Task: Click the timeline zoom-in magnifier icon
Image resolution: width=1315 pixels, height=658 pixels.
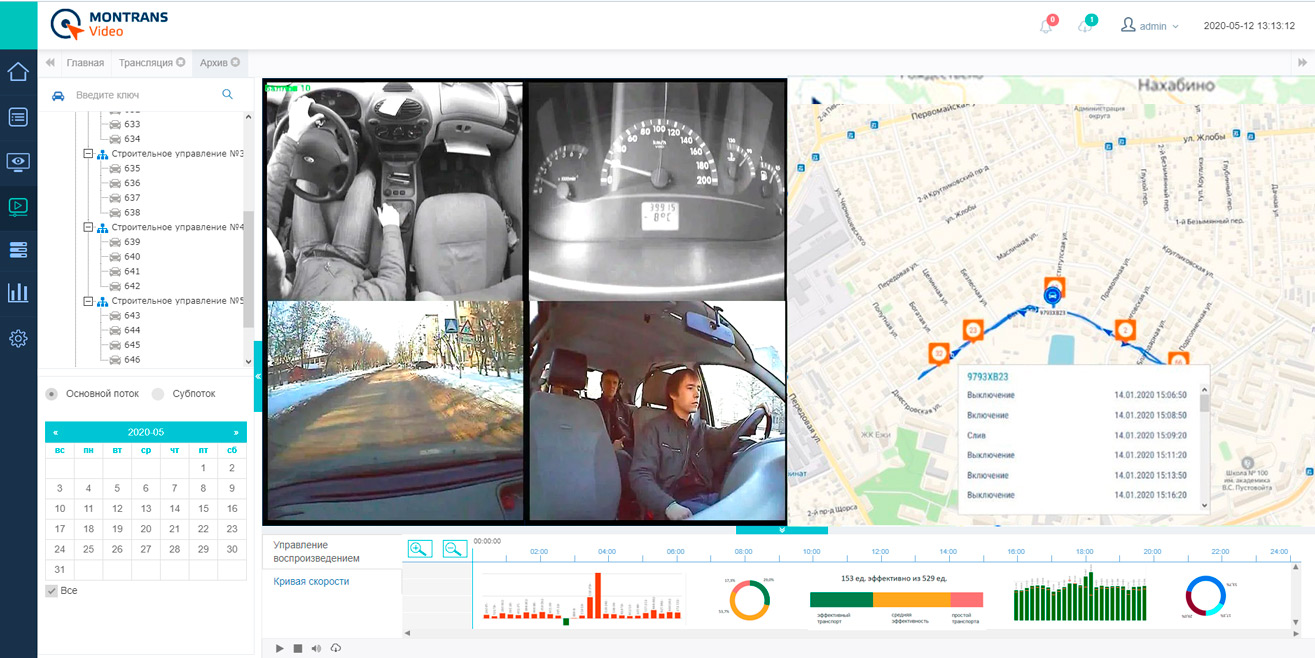Action: [419, 548]
